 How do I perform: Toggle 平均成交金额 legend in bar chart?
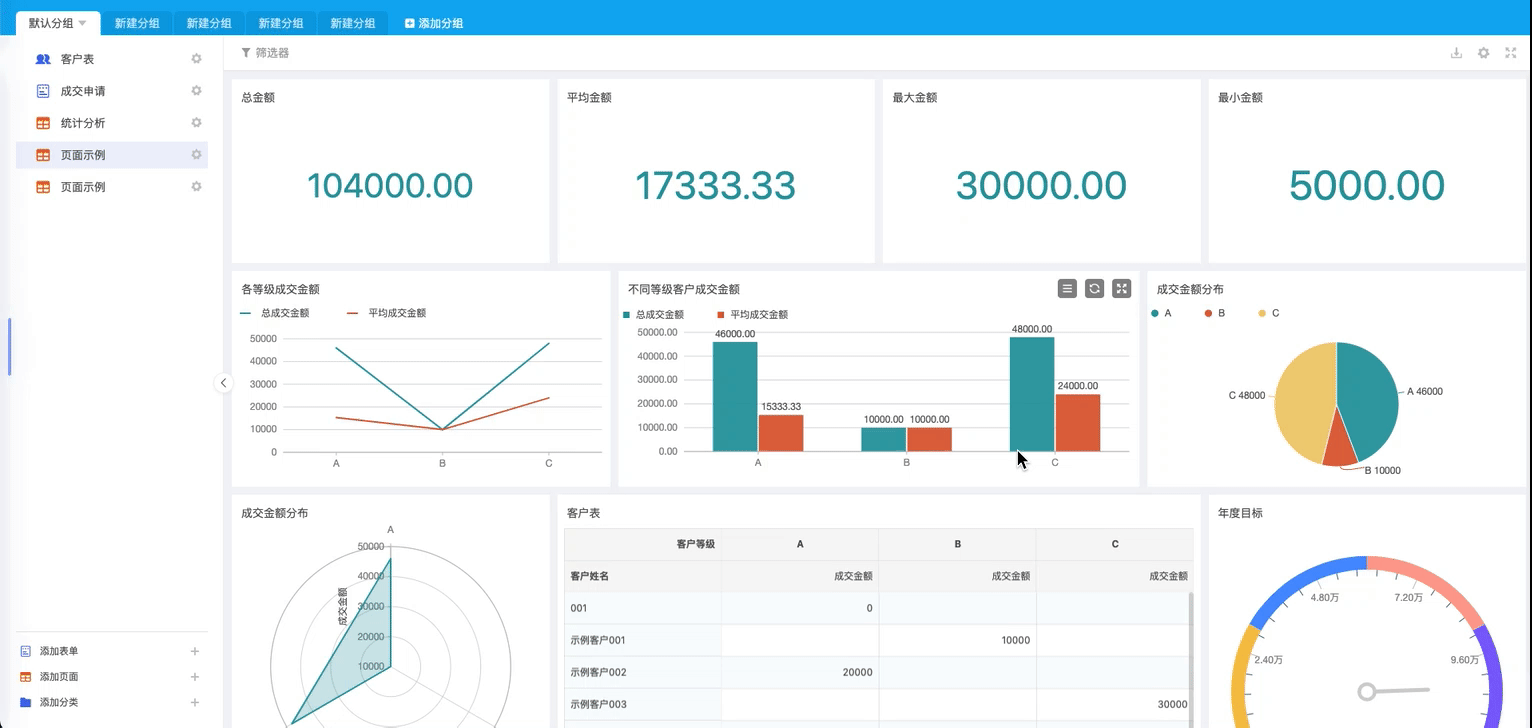click(752, 314)
